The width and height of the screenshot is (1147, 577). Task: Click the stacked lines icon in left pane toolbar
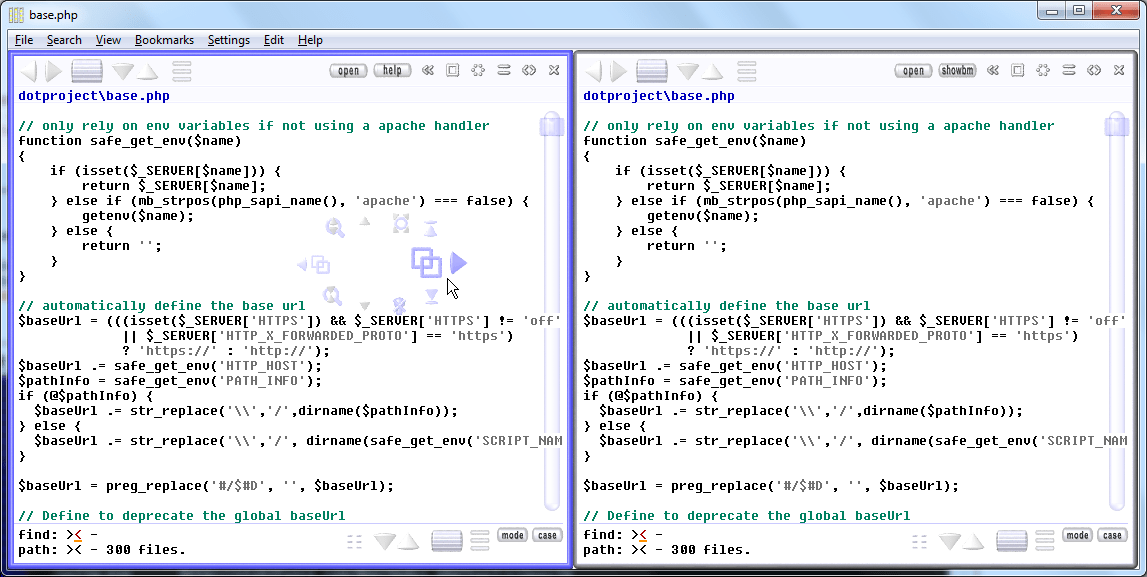click(181, 71)
